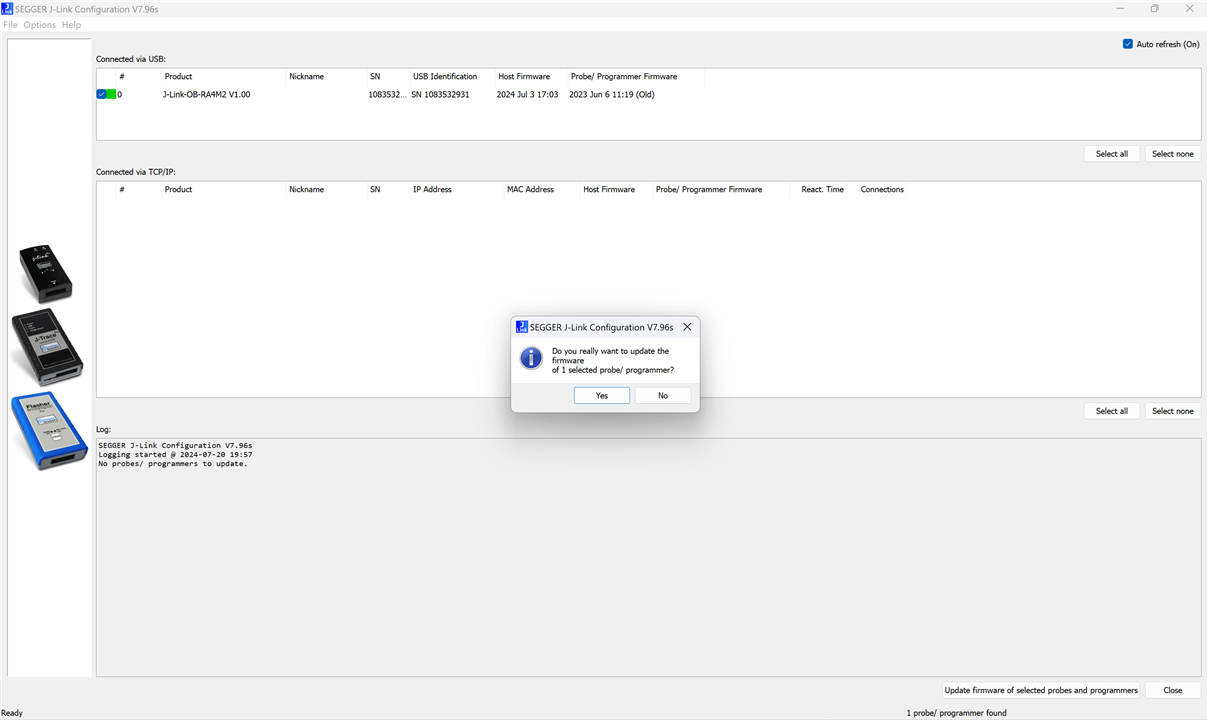Click the USB Identification value SN 1083532931

point(440,95)
